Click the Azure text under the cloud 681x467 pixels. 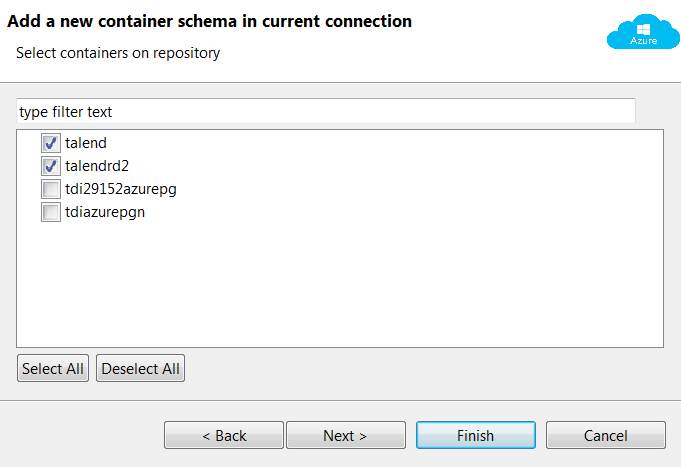coord(644,41)
